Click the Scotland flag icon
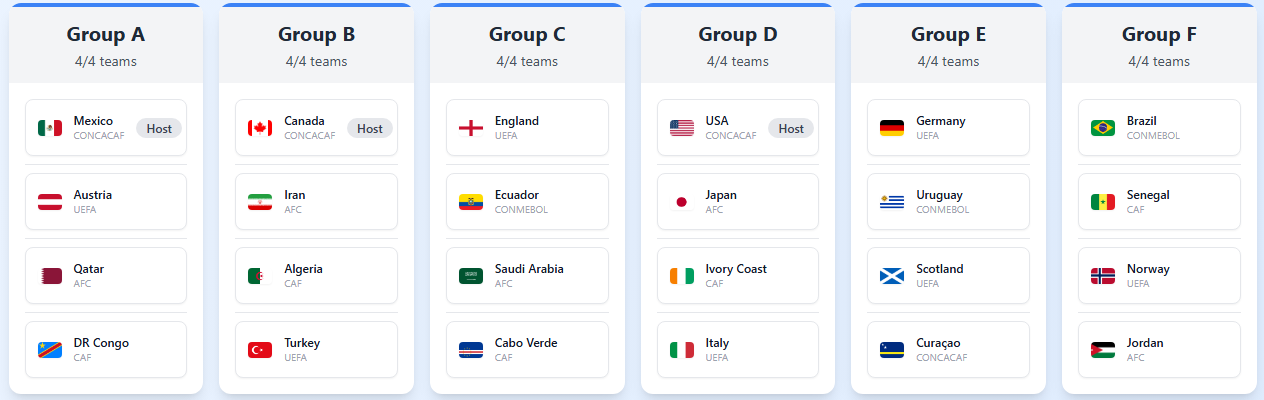The height and width of the screenshot is (400, 1264). [892, 276]
